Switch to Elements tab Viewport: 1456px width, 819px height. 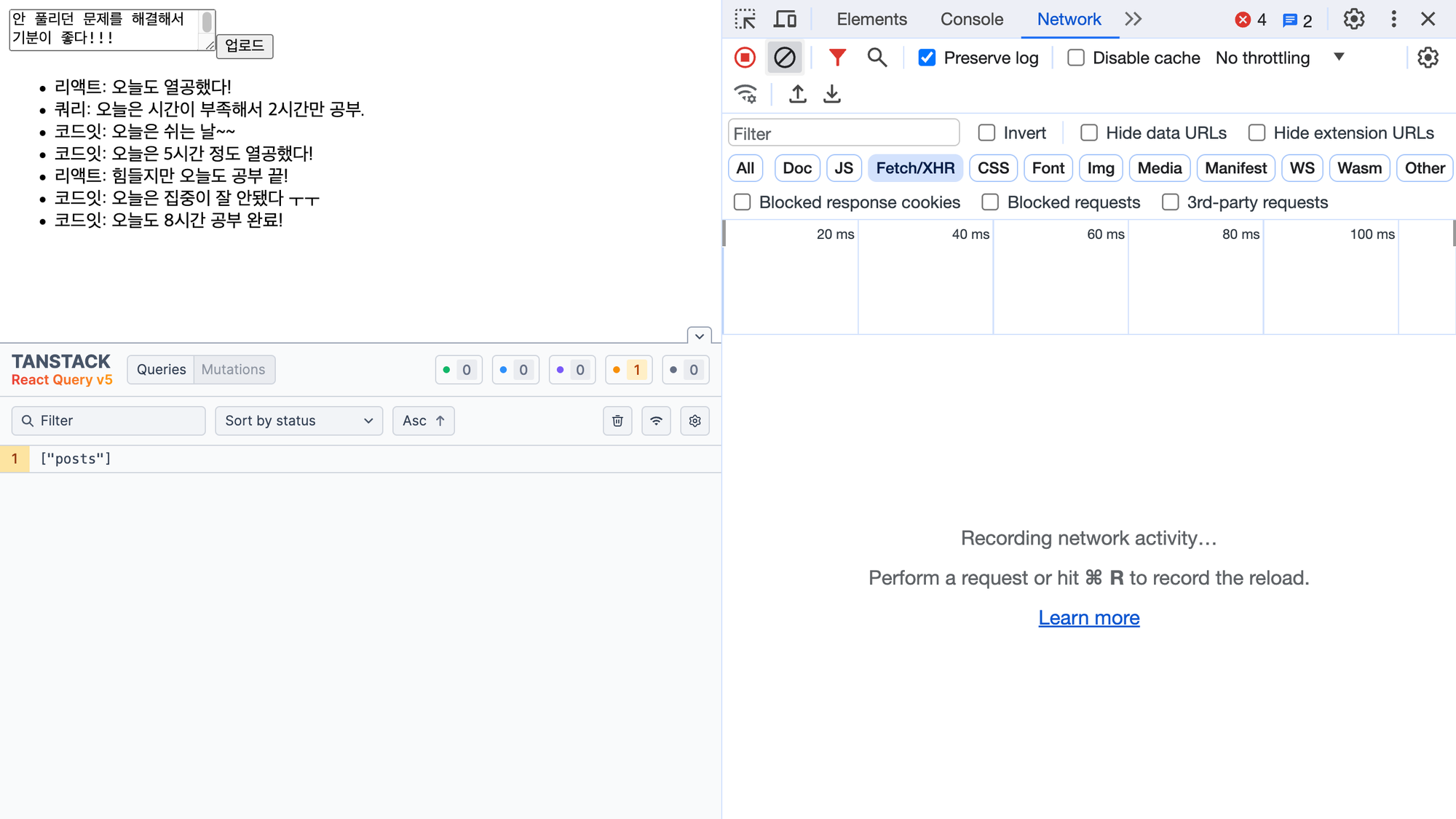coord(871,19)
